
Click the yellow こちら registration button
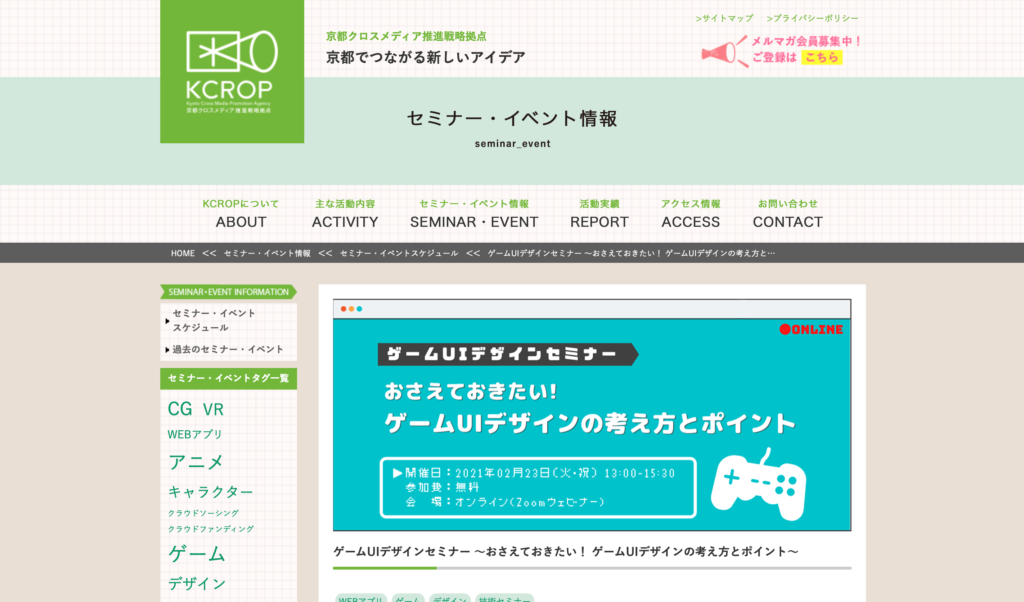pos(822,57)
